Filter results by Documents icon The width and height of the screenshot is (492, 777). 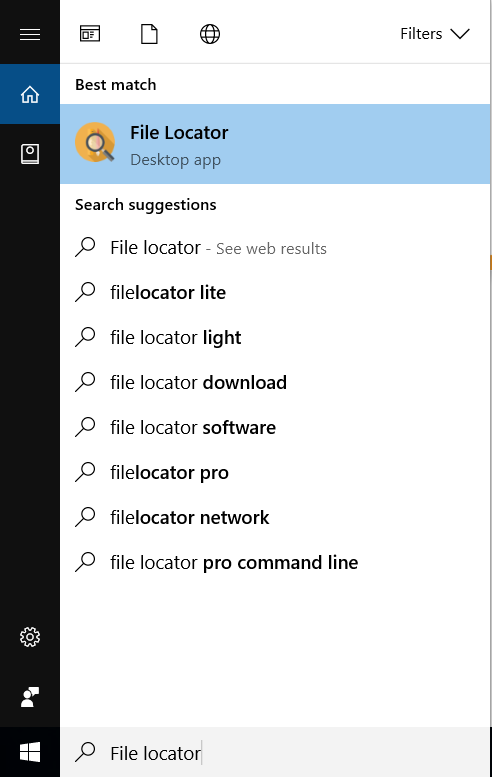[x=149, y=34]
